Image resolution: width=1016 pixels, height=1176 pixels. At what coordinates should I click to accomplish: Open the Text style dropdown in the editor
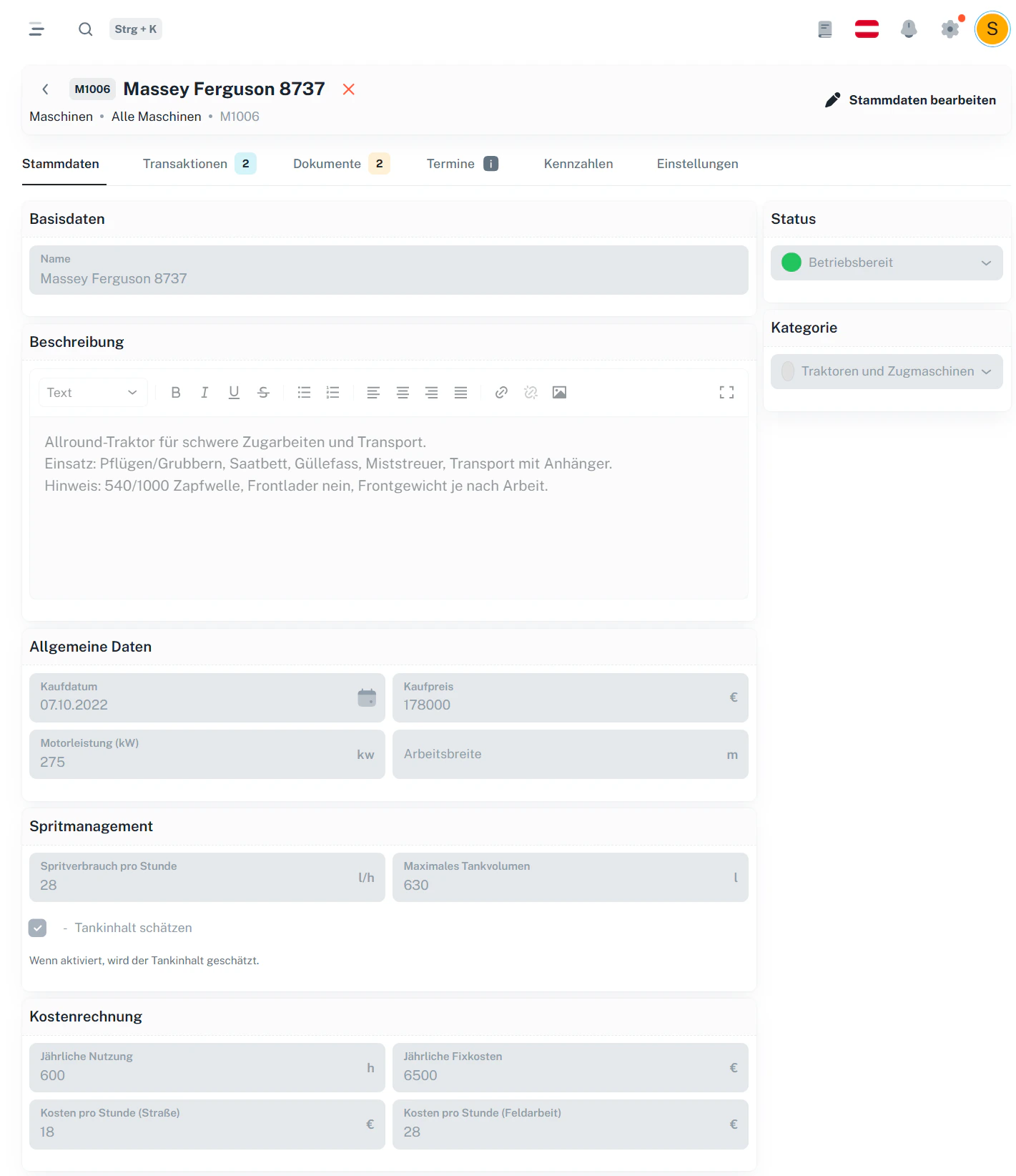(x=92, y=392)
